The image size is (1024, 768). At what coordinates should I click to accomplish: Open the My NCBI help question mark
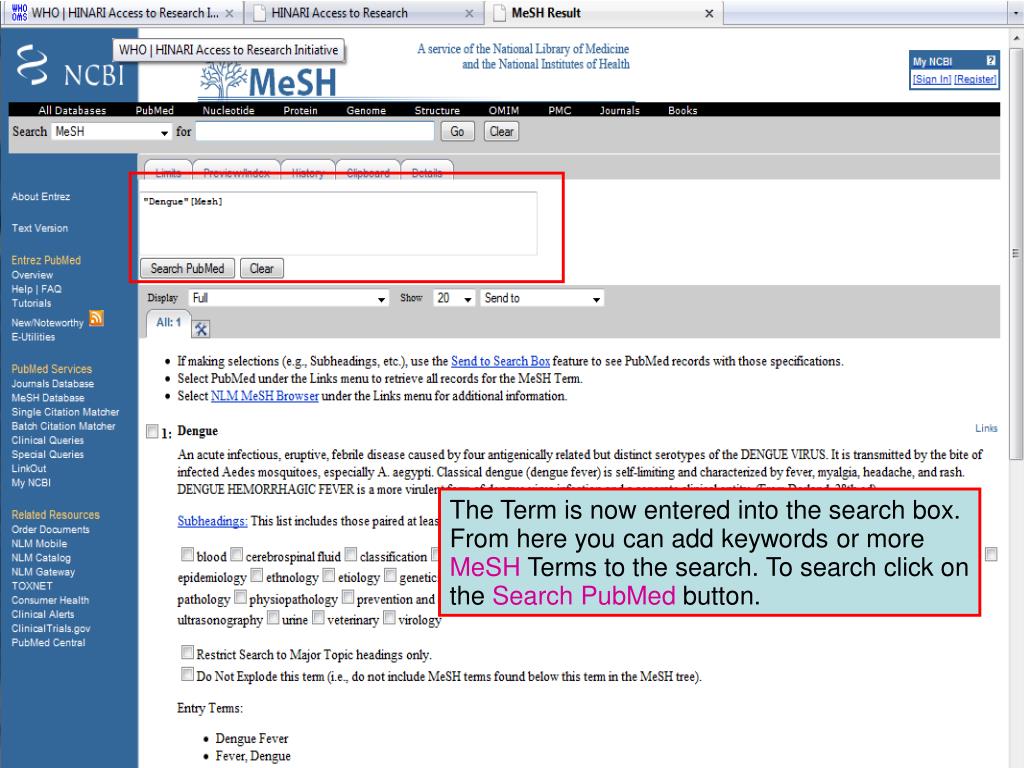990,61
